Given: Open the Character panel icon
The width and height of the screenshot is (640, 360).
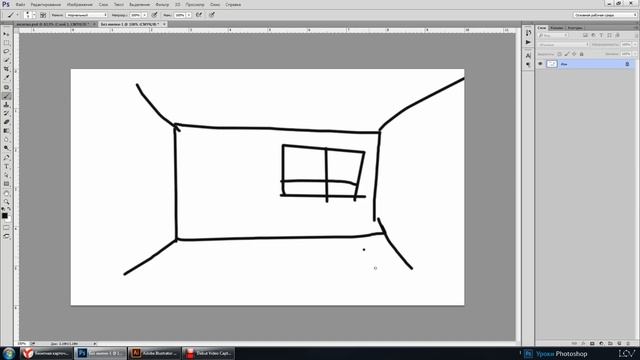Looking at the screenshot, I should click(x=528, y=56).
